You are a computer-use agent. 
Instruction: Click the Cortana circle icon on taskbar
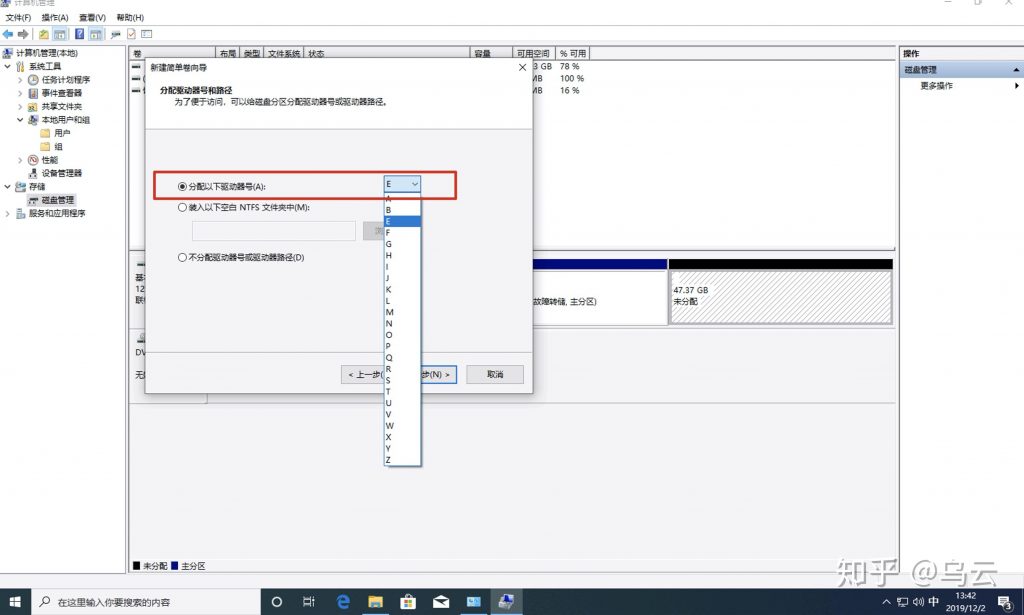(276, 602)
